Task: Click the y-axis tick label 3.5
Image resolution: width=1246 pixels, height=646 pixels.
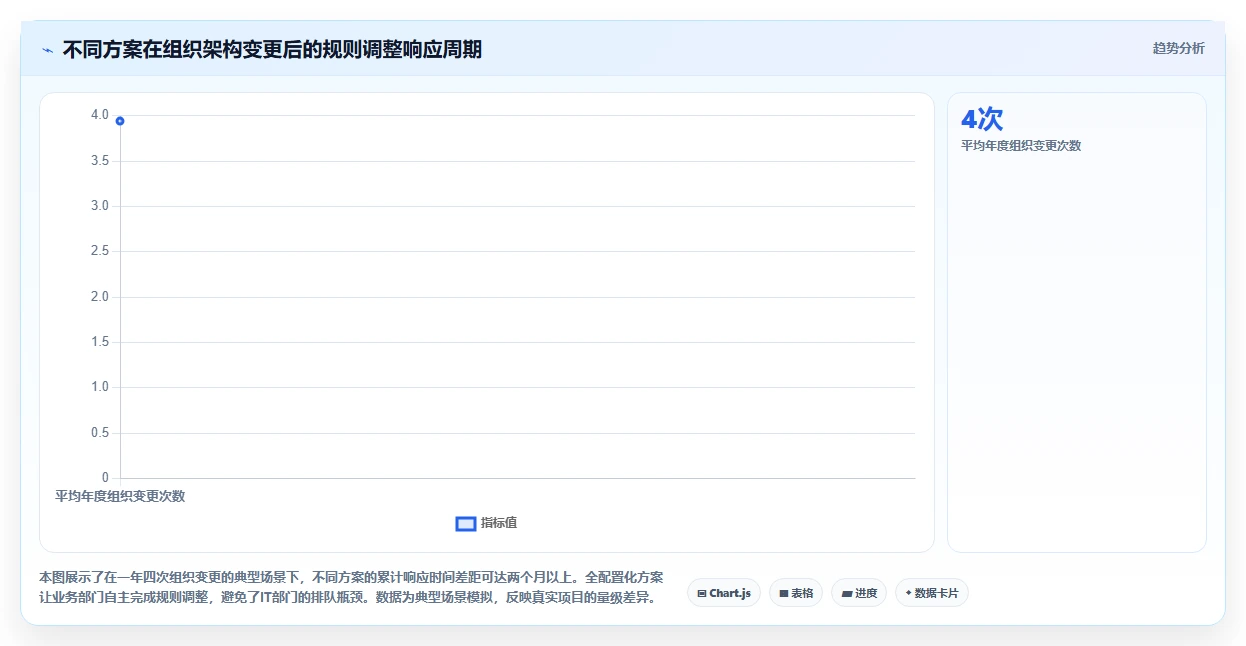Action: (99, 161)
